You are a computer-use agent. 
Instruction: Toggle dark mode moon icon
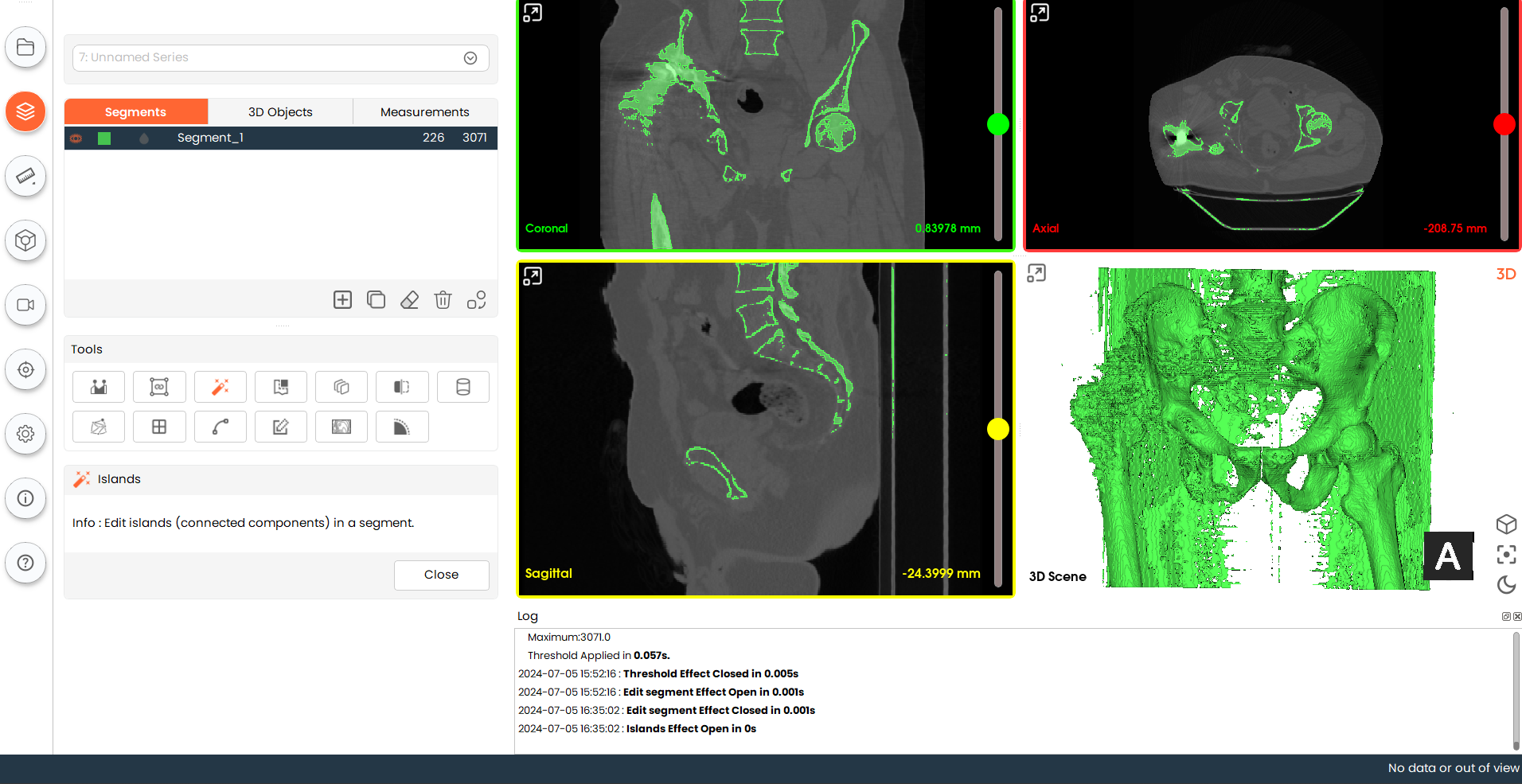pyautogui.click(x=1506, y=585)
